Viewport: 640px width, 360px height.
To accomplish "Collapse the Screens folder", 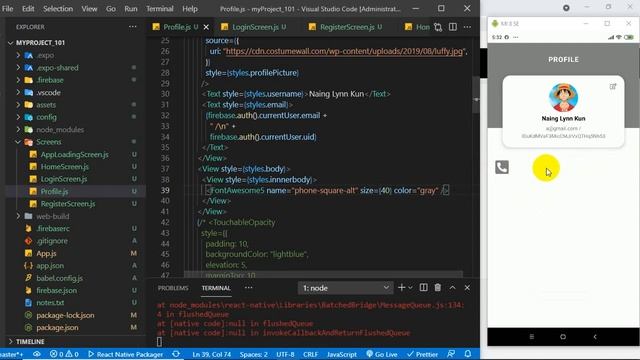I will click(18, 142).
